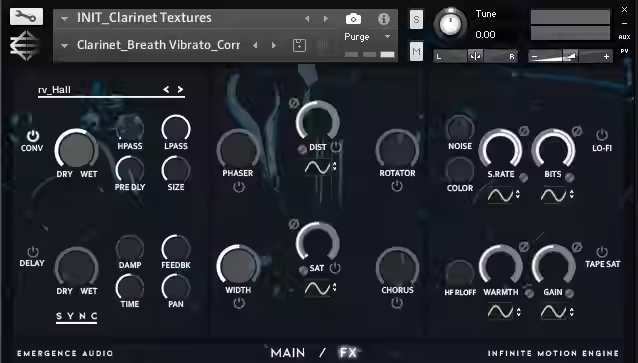Toggle the WIDTH power button
638x363 pixels.
tap(238, 303)
